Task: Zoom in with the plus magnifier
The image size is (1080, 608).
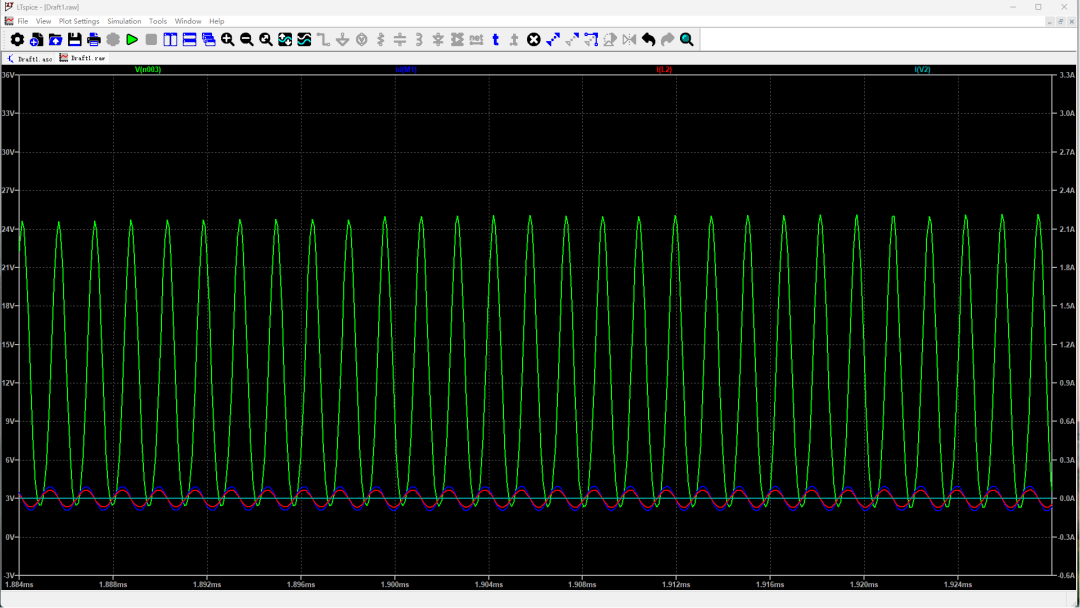Action: click(227, 40)
